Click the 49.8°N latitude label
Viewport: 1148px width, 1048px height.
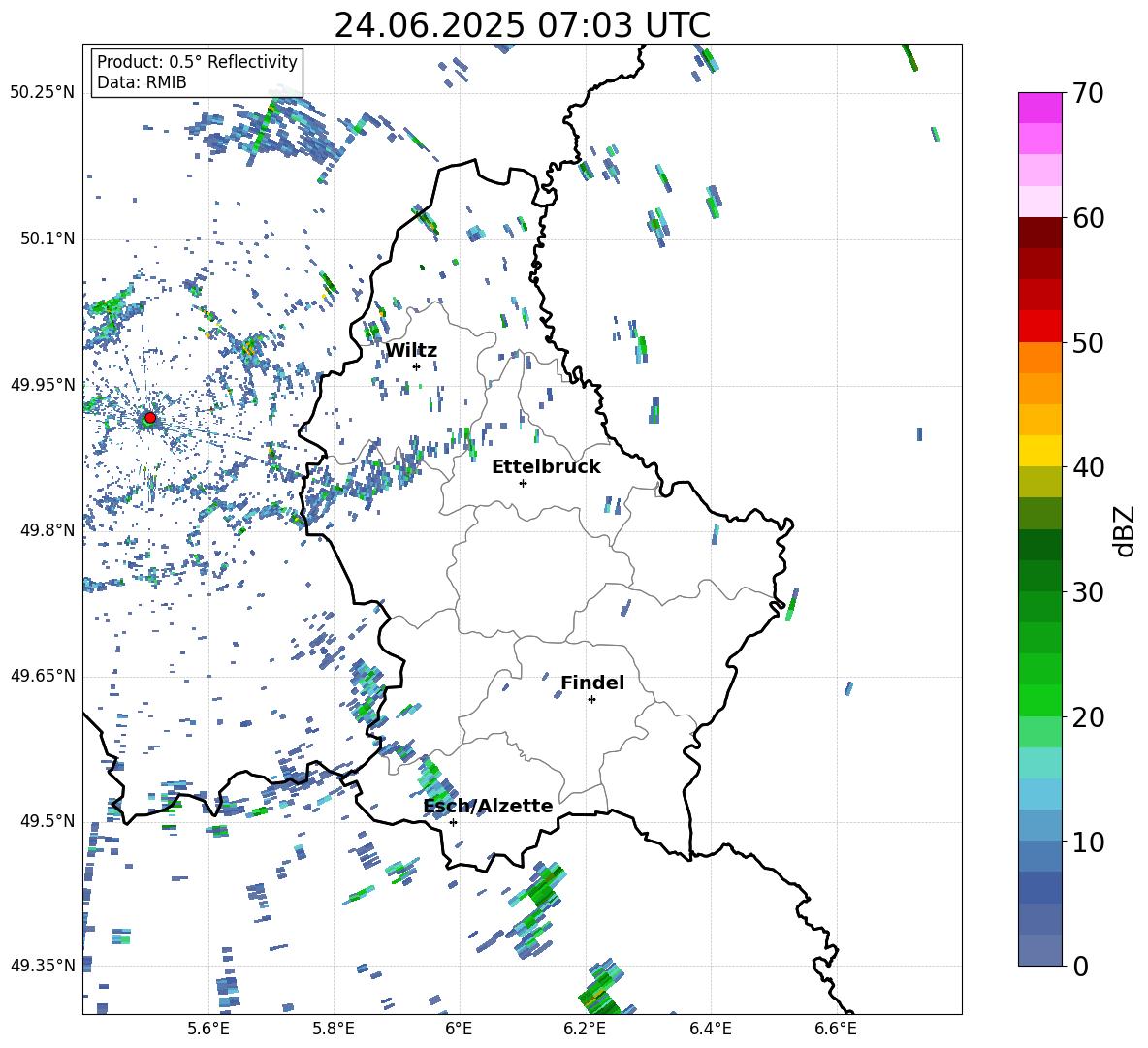coord(47,529)
